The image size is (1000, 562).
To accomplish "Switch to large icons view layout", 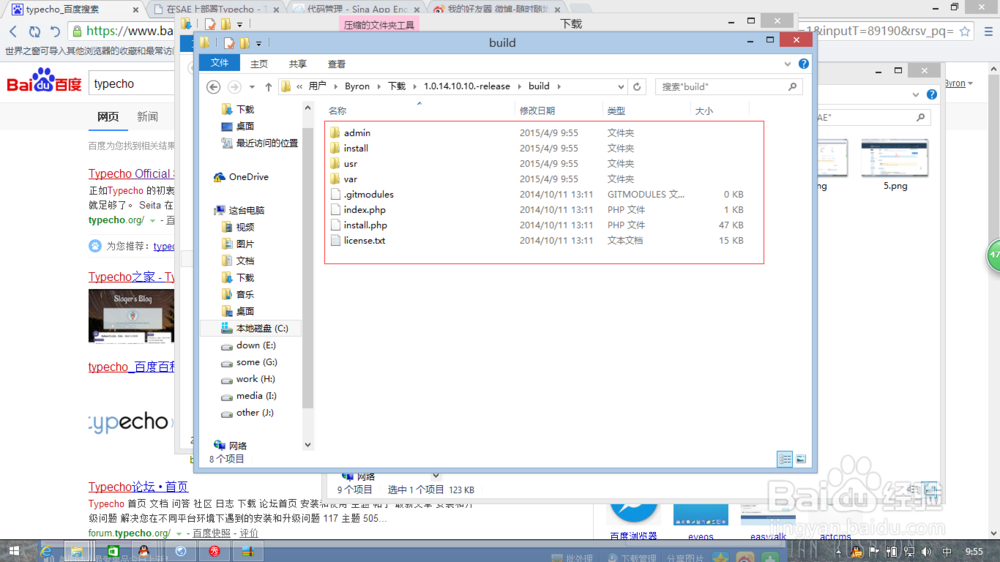I will 801,459.
